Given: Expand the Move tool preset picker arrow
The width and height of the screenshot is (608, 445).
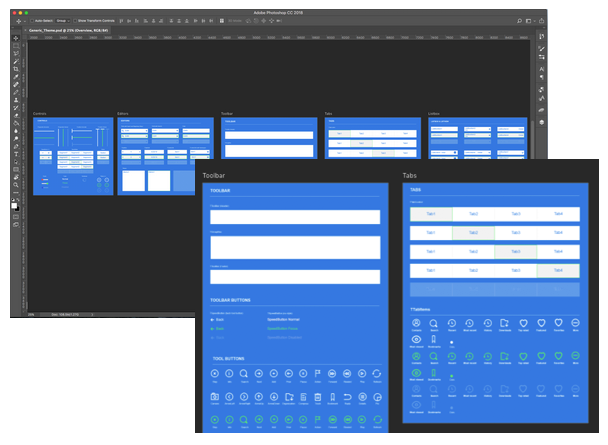Looking at the screenshot, I should [x=25, y=19].
